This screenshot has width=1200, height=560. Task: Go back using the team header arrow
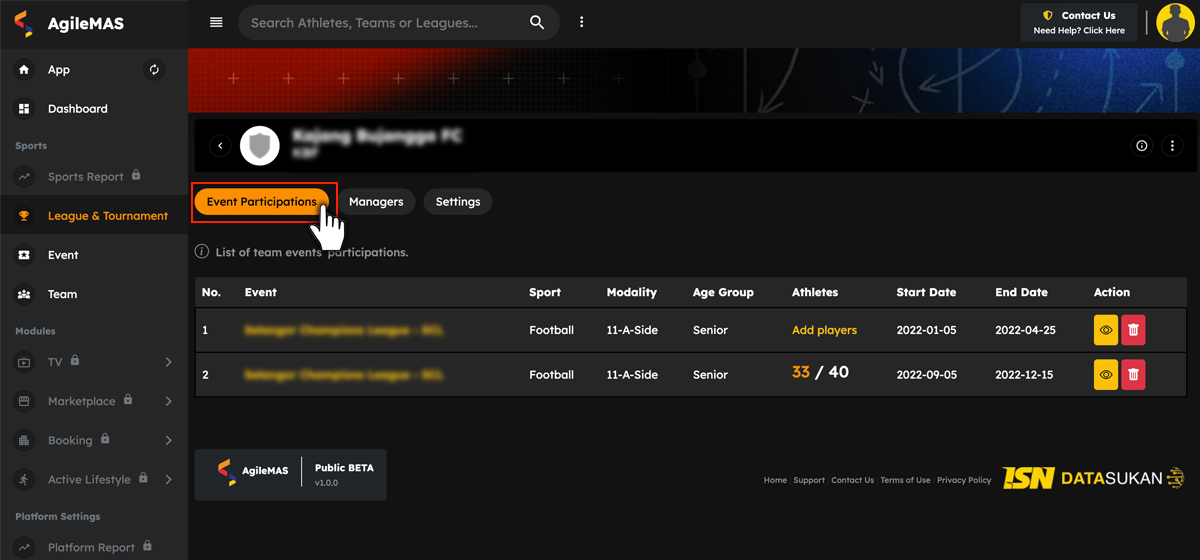pos(221,146)
